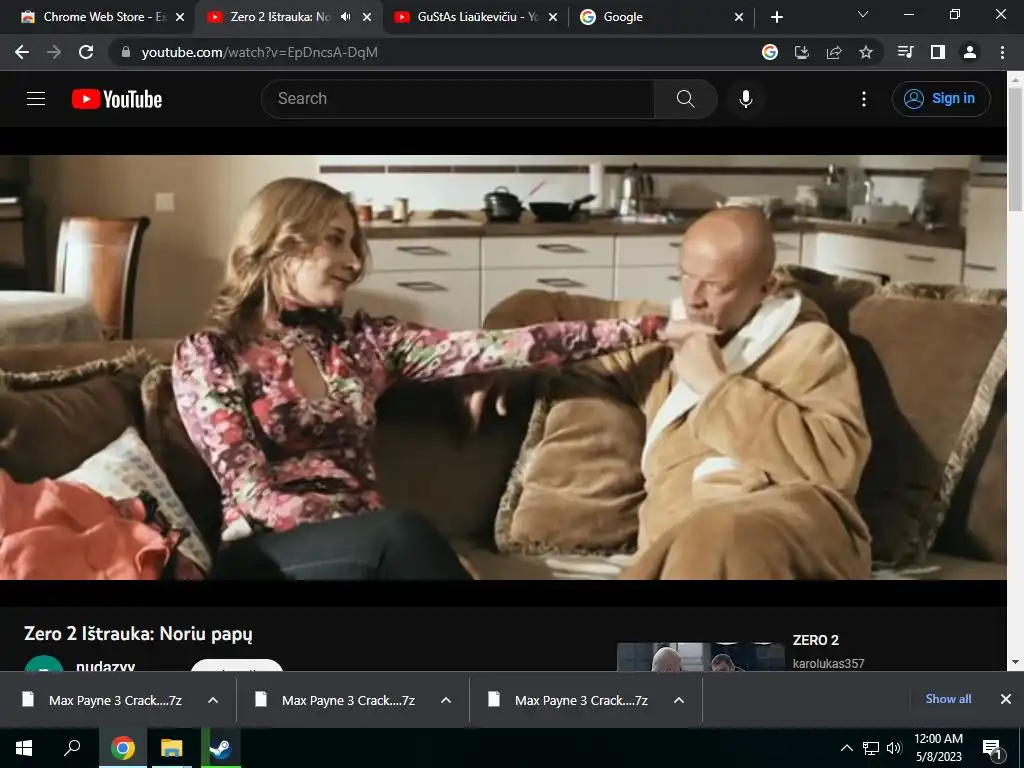Close the downloads bar
1024x768 pixels.
tap(1006, 699)
